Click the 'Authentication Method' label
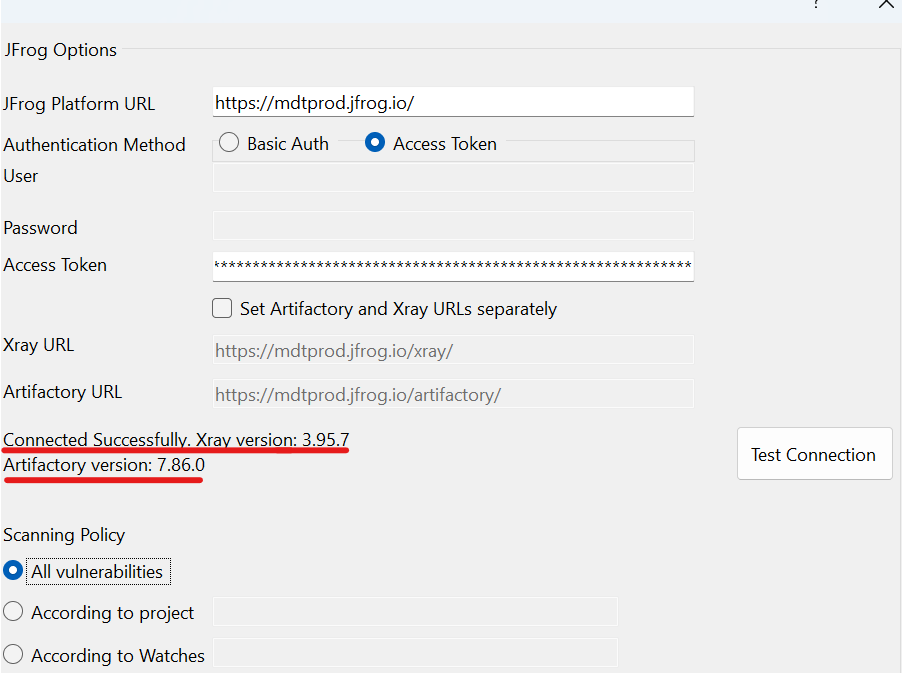Image resolution: width=902 pixels, height=674 pixels. click(x=94, y=144)
